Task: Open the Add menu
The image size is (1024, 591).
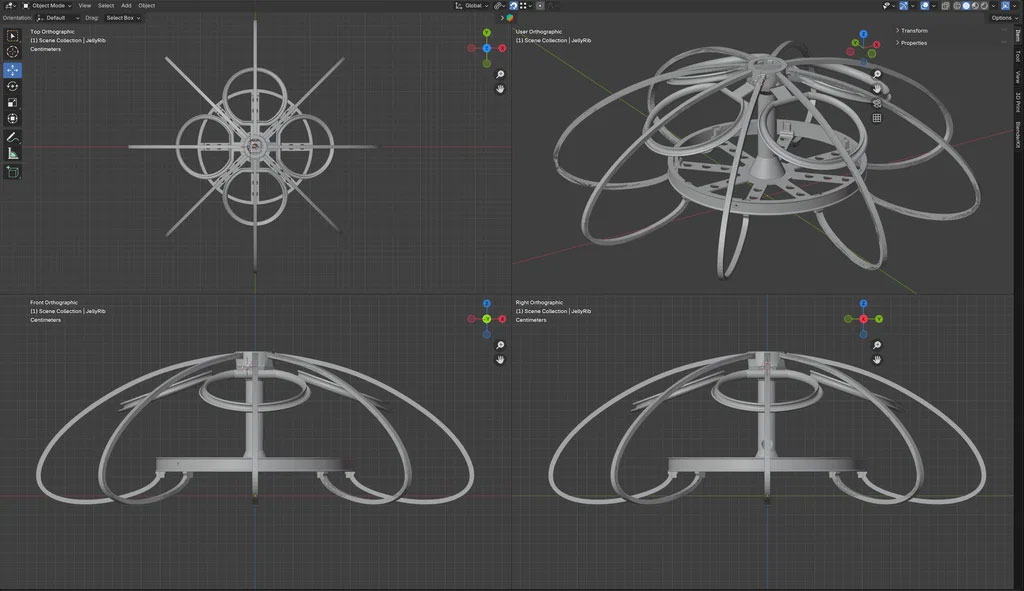Action: pos(126,6)
